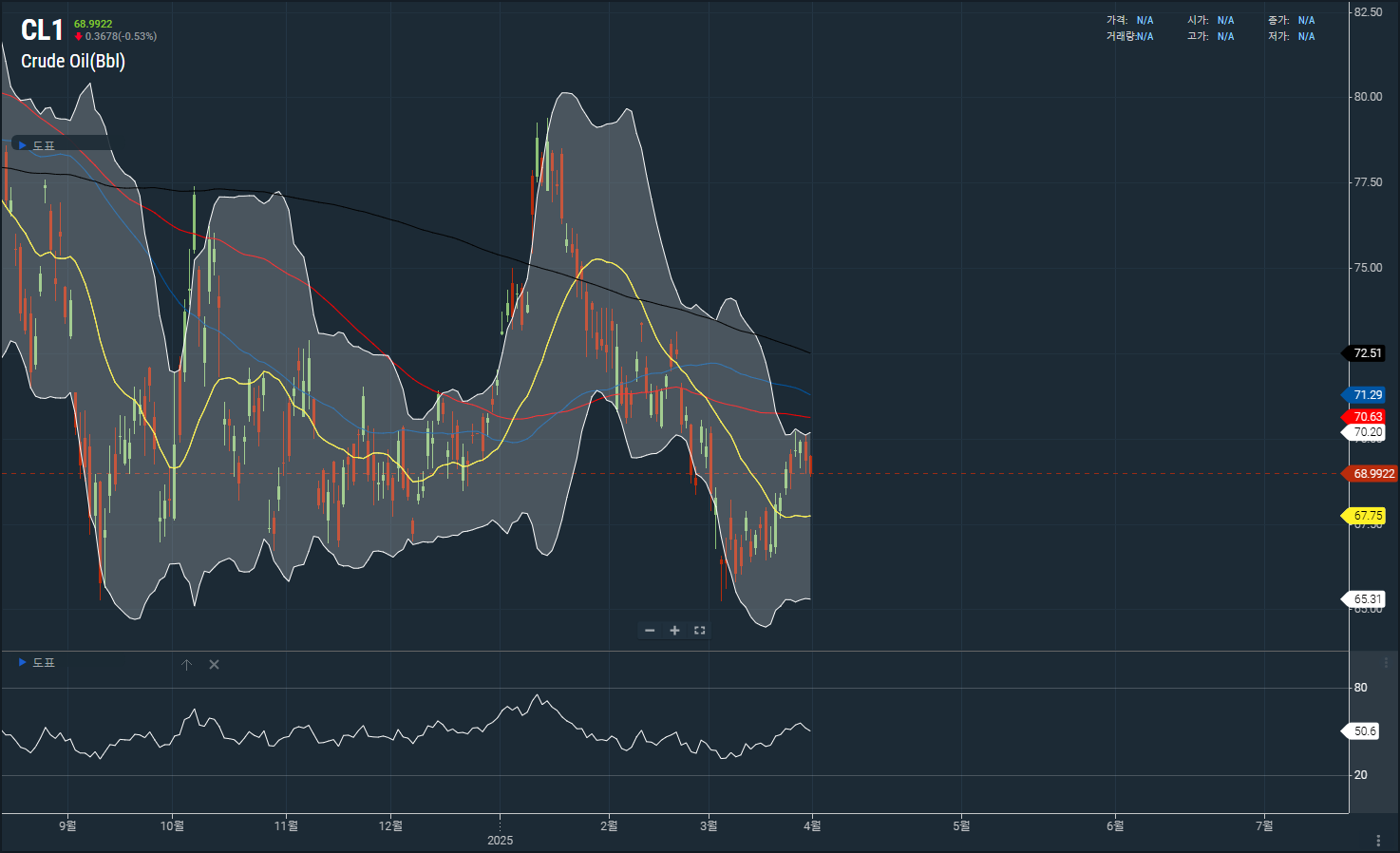Move the indicator panel up with arrow

tap(187, 665)
